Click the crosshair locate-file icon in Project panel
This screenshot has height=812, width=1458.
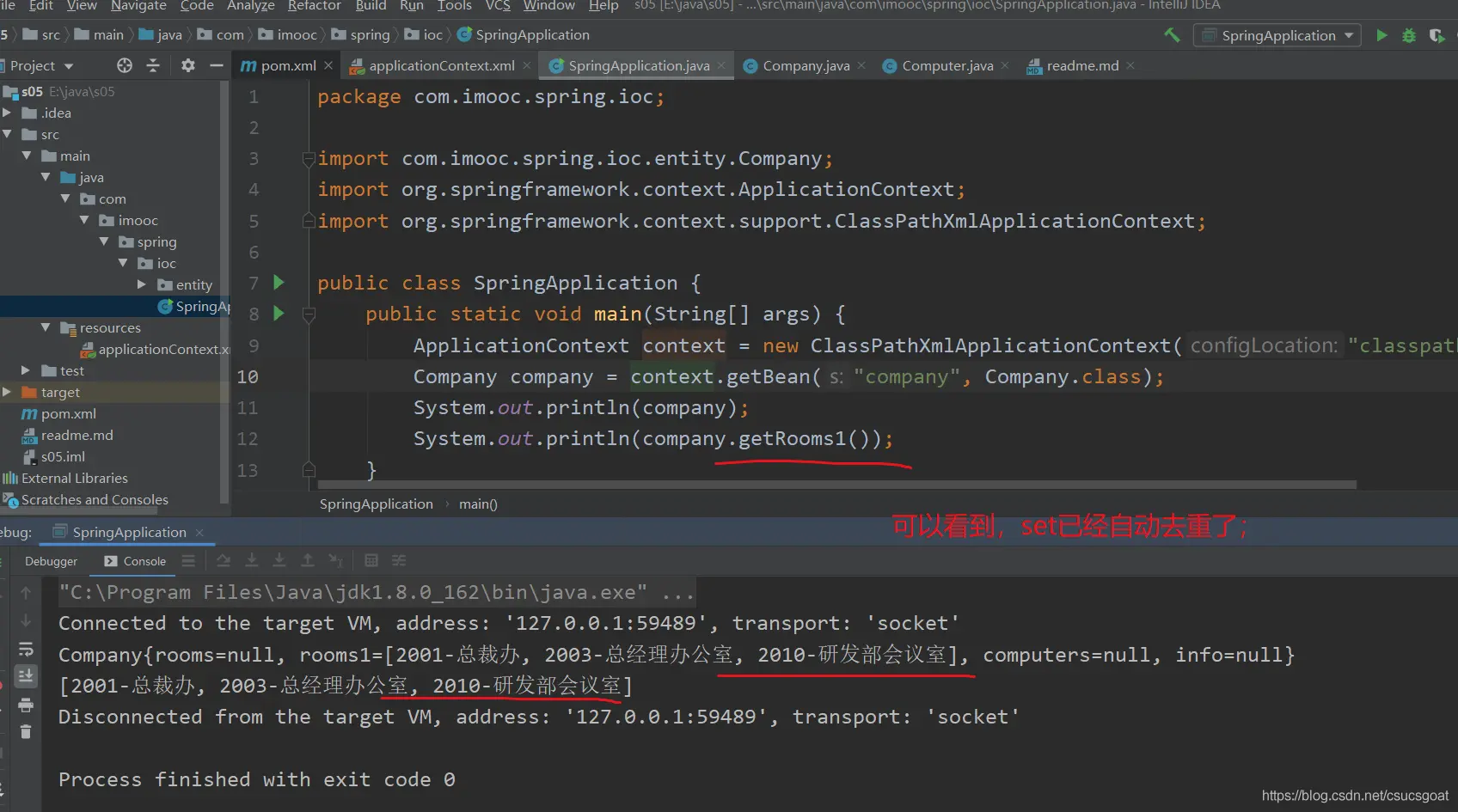click(x=125, y=65)
